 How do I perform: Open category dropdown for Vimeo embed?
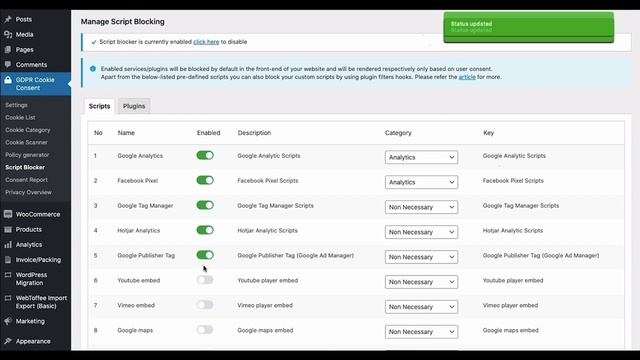coord(421,307)
